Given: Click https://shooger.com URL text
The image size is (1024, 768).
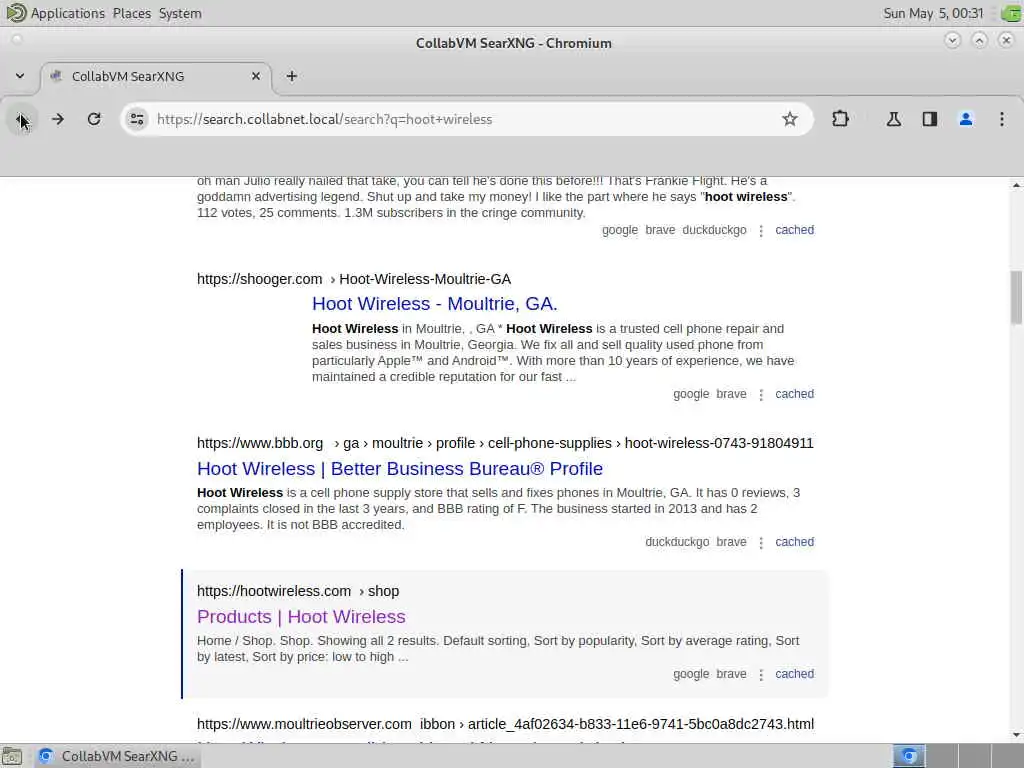Looking at the screenshot, I should click(x=259, y=279).
